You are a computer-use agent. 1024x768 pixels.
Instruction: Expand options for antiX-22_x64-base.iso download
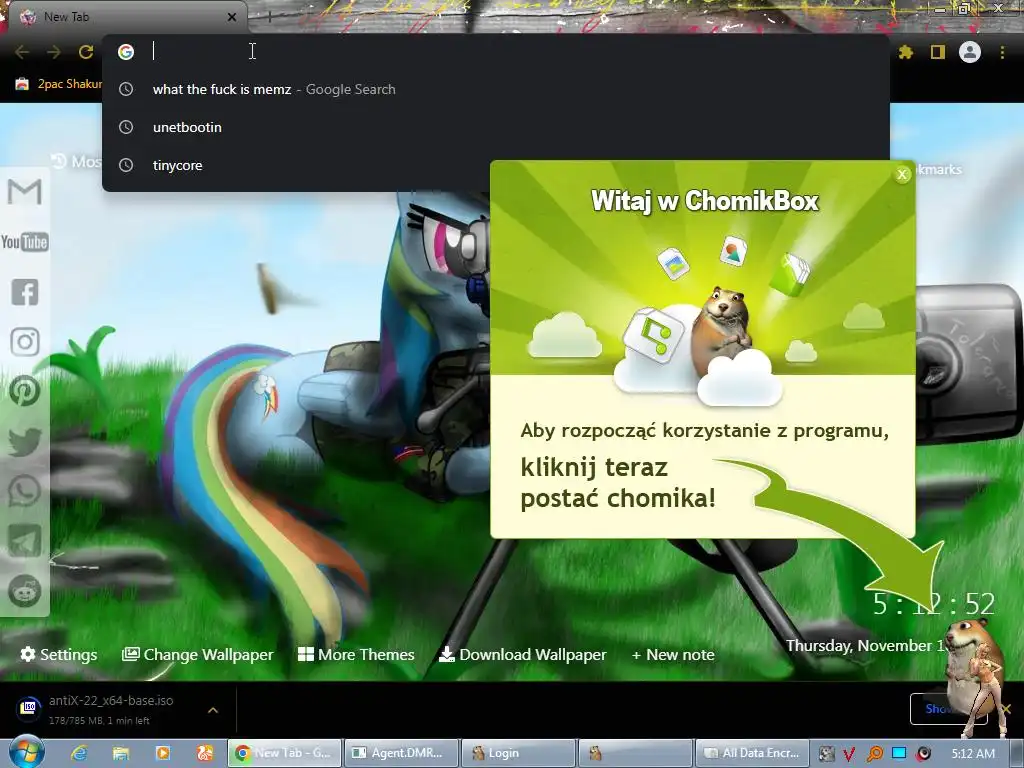[213, 709]
